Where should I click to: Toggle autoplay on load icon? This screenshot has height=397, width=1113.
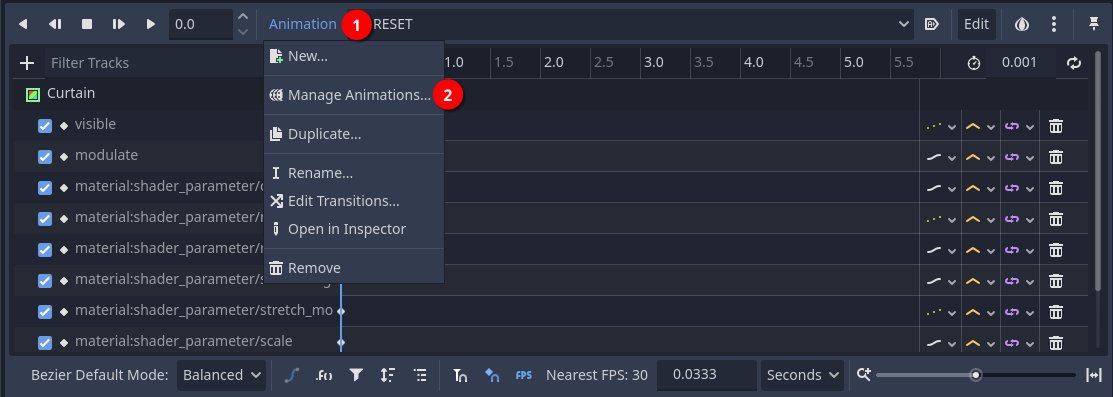[932, 24]
